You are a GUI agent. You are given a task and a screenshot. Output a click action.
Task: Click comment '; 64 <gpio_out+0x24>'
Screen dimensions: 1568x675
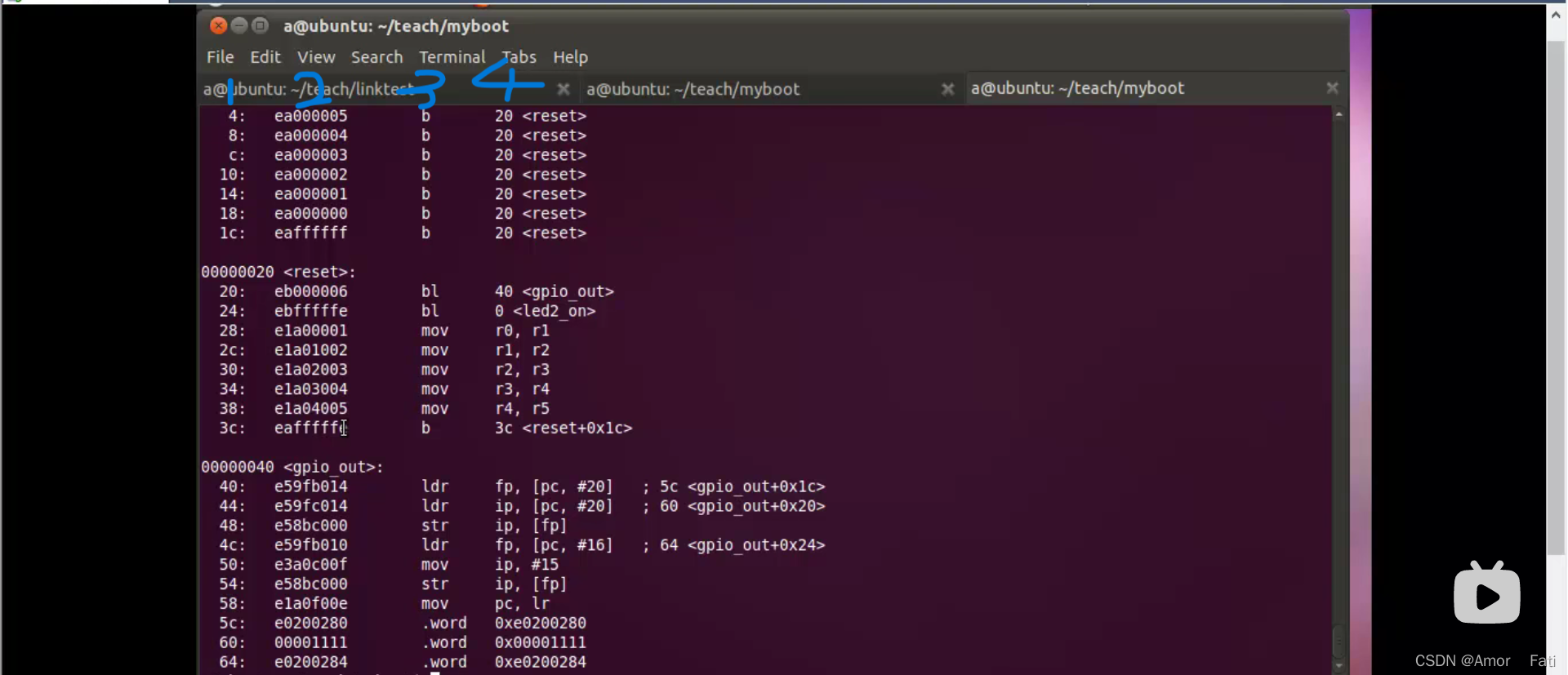(733, 545)
